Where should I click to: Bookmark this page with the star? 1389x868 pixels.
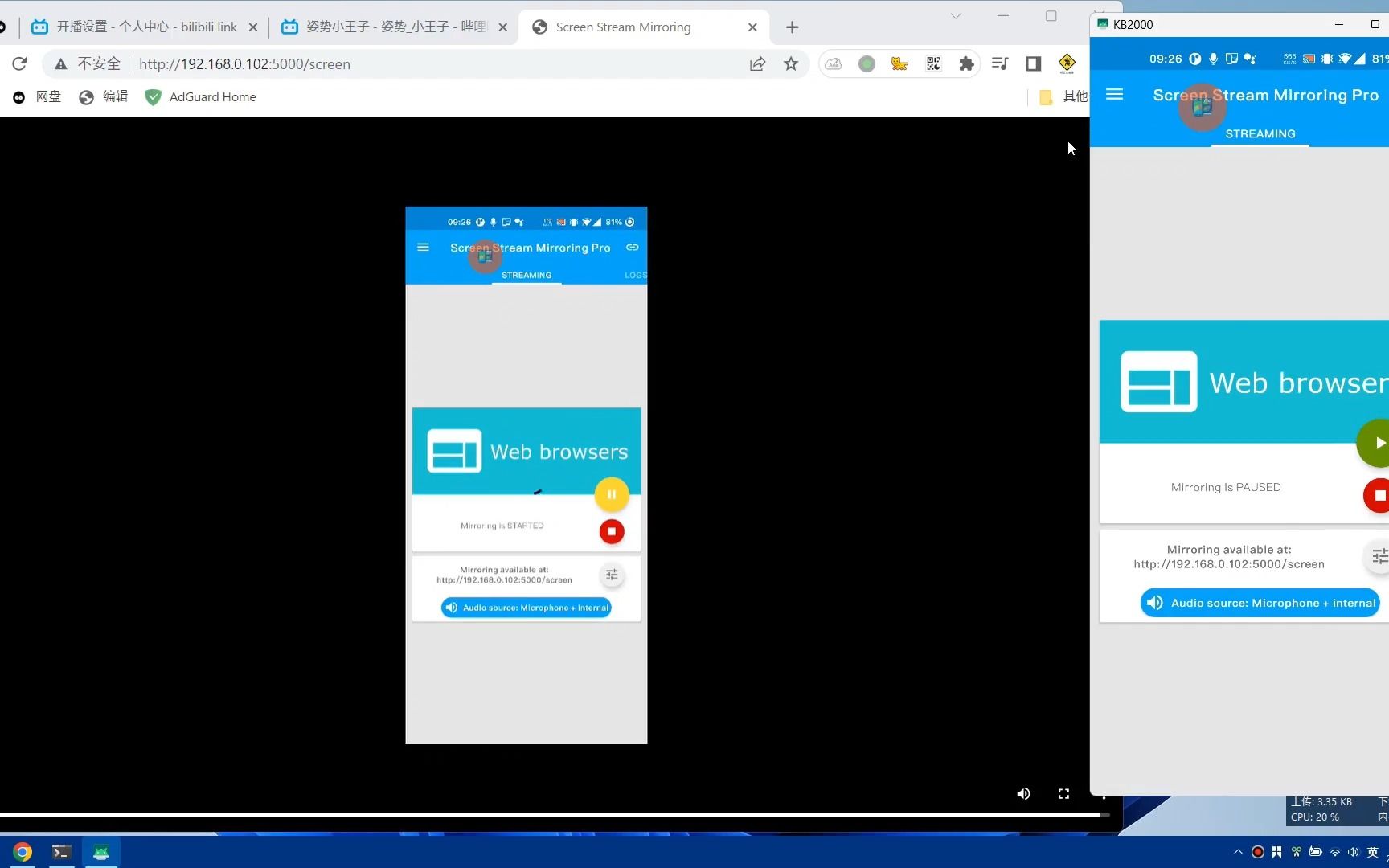791,64
